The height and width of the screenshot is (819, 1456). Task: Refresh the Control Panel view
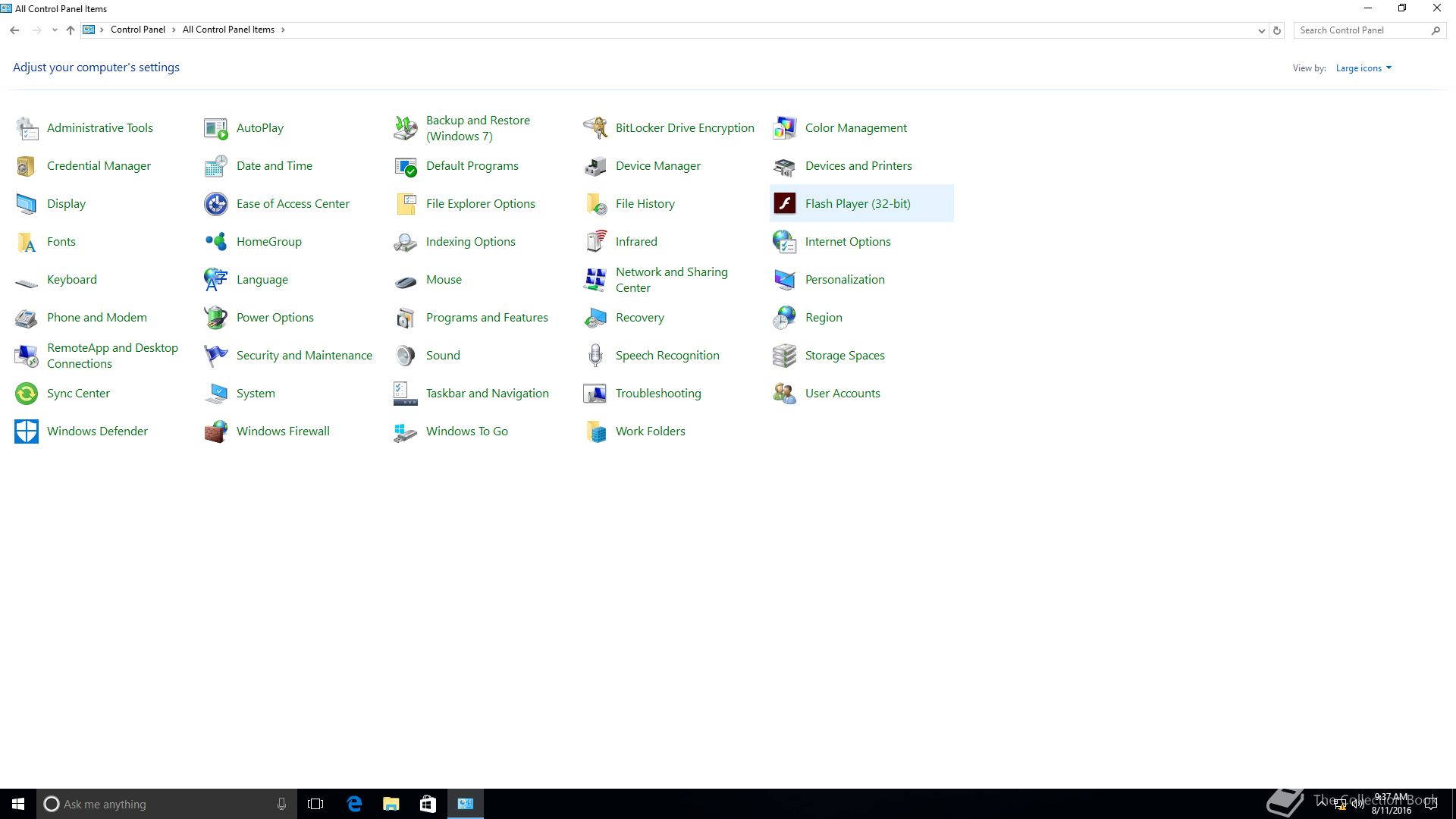tap(1277, 30)
